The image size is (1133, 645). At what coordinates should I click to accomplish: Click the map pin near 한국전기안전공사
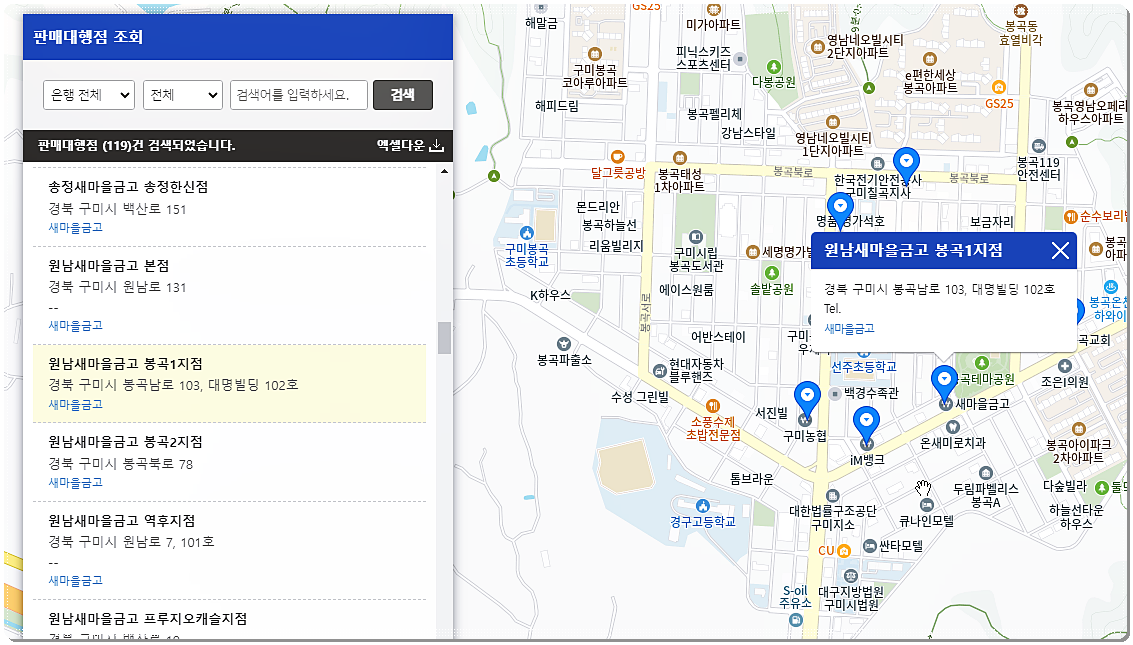coord(906,165)
